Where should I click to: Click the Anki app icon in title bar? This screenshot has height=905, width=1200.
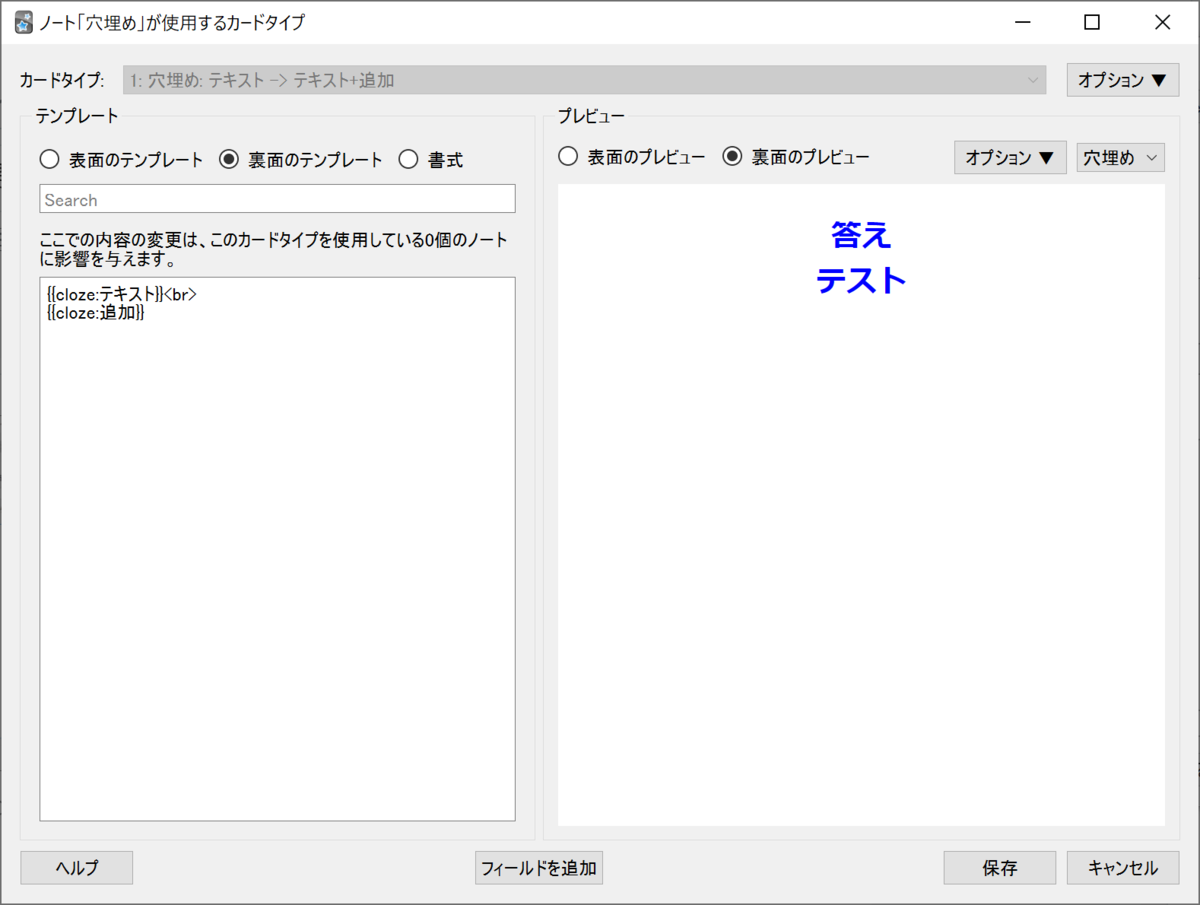pos(24,22)
